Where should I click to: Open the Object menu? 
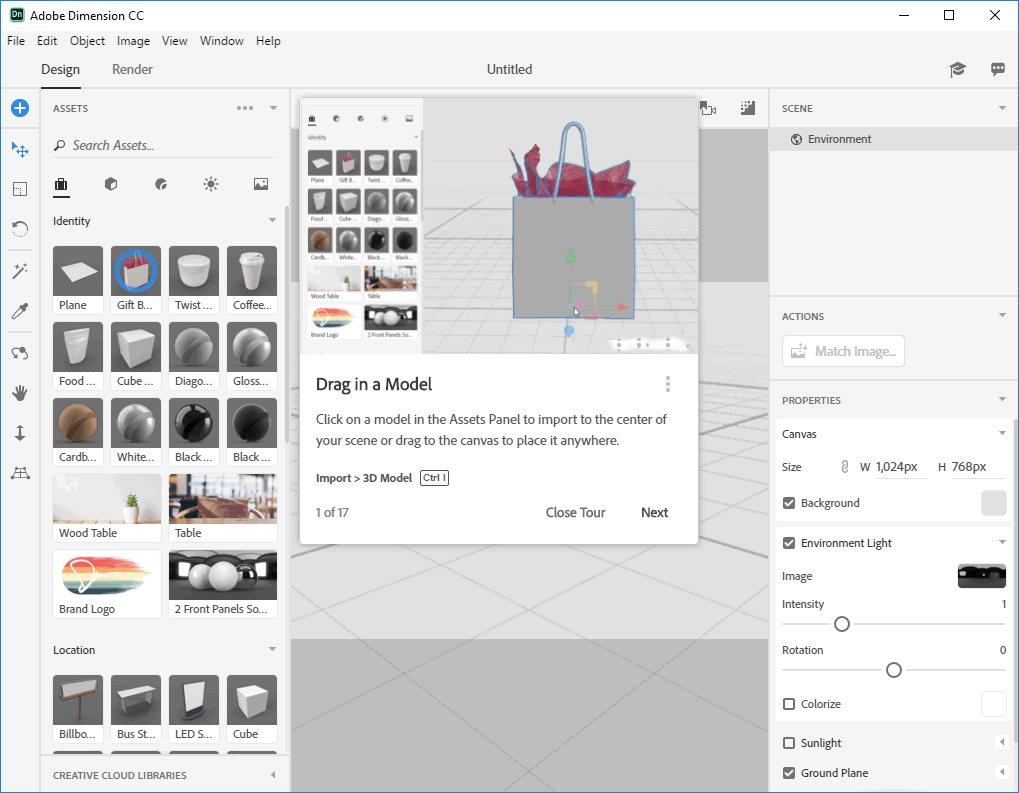[87, 40]
